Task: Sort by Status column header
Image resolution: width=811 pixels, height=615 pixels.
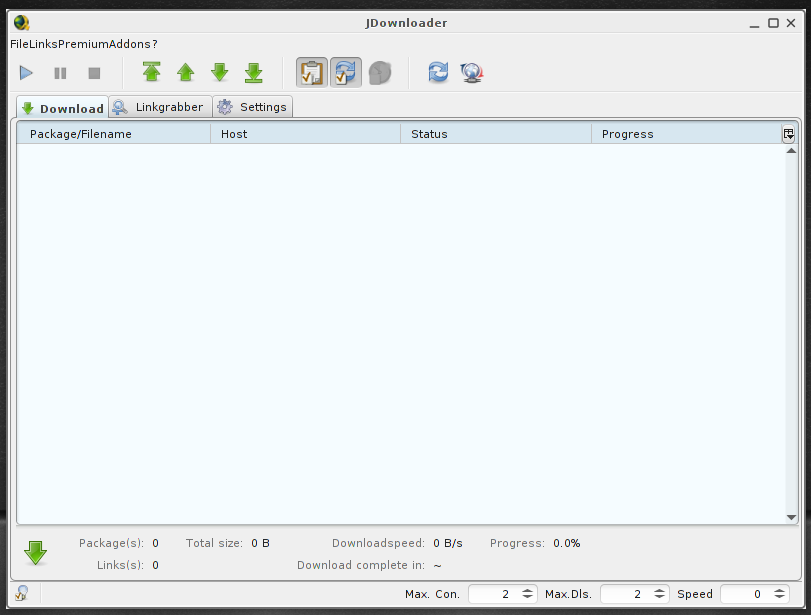Action: [495, 134]
